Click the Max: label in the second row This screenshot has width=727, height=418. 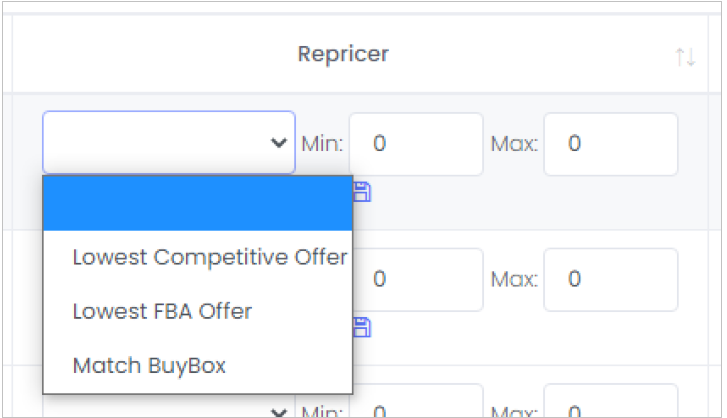(515, 279)
